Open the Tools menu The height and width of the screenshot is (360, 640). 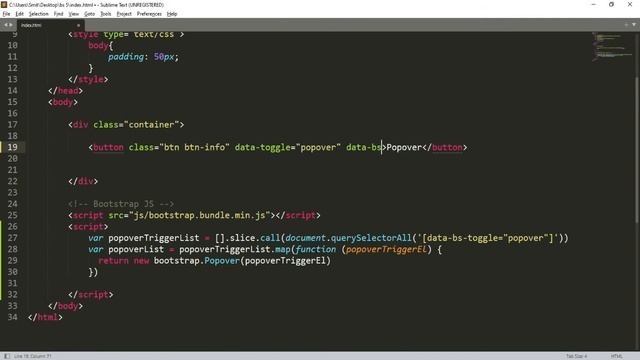point(106,14)
